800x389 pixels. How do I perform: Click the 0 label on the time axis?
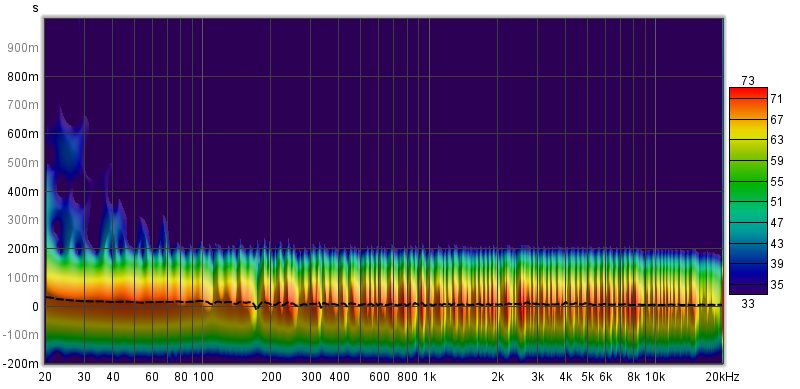coord(36,307)
